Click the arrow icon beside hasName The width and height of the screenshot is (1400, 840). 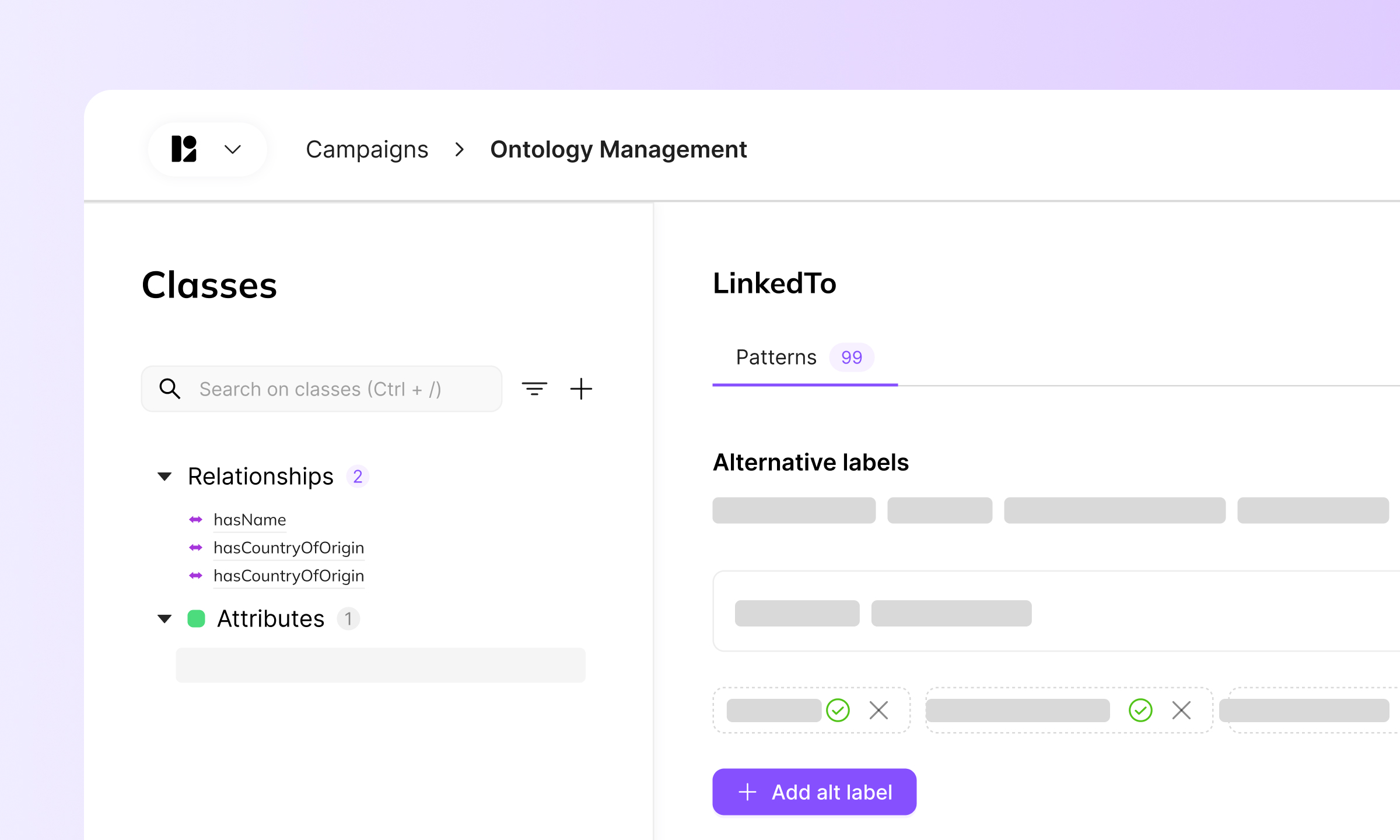pyautogui.click(x=196, y=519)
